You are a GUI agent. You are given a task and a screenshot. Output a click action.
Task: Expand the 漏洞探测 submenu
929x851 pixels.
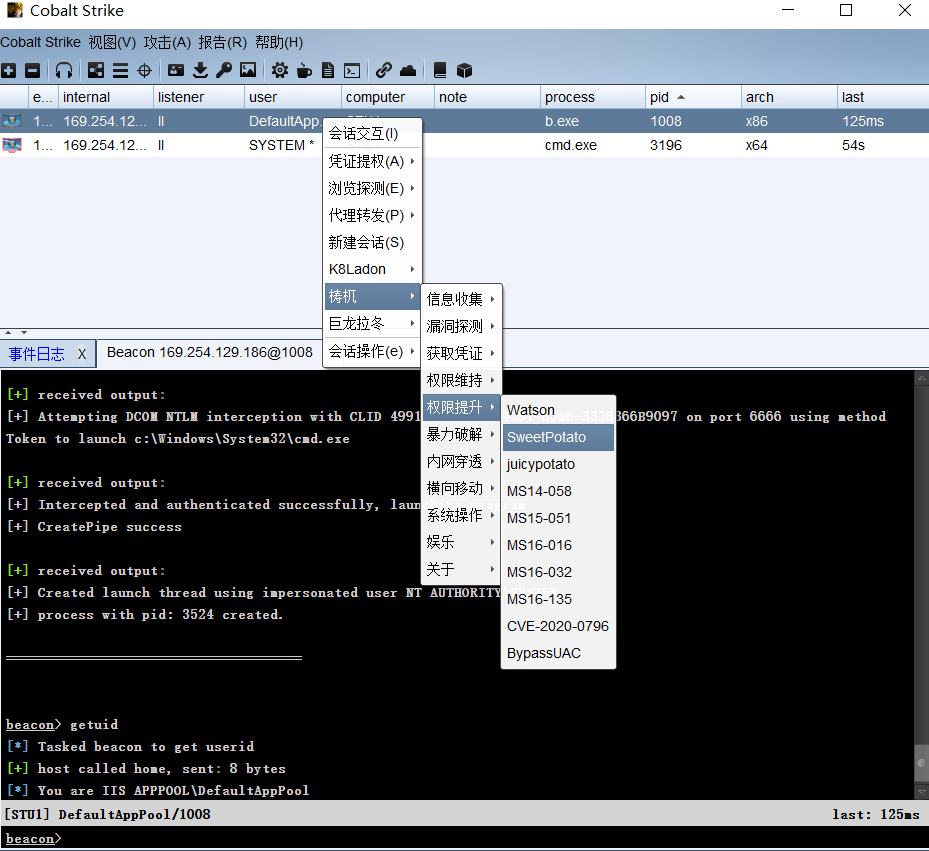coord(461,326)
